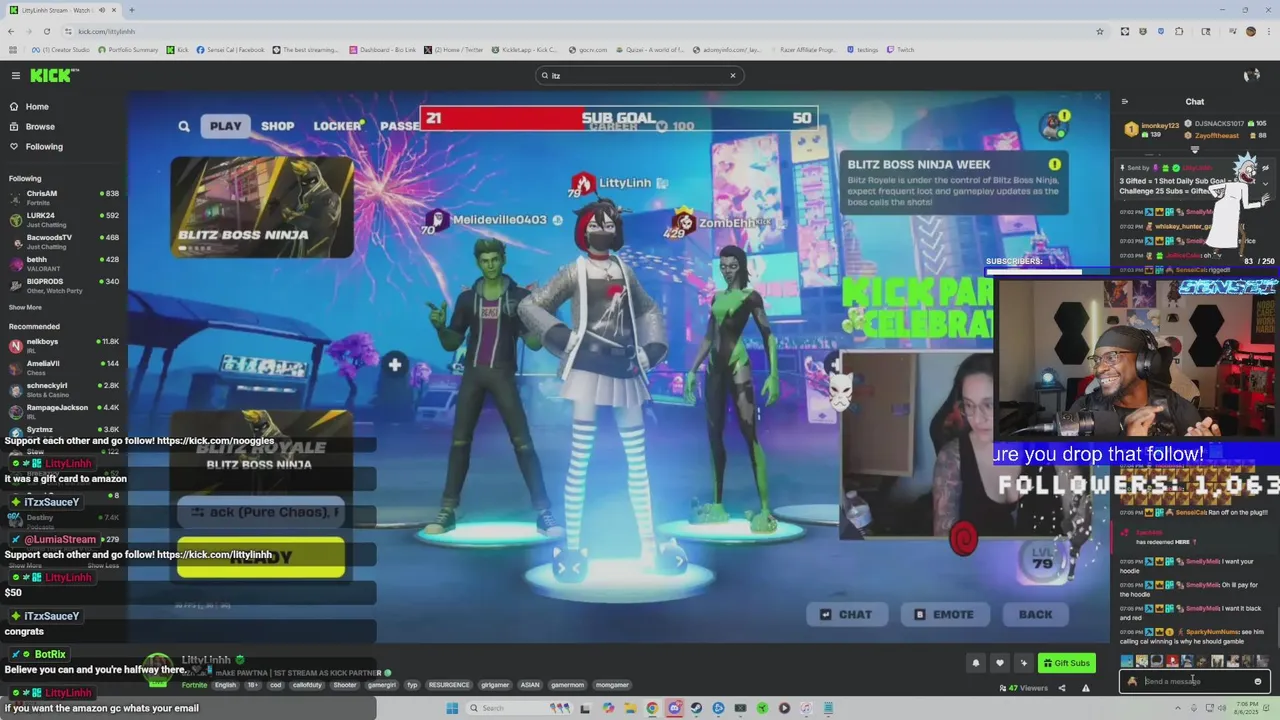
Task: Open a new browser tab with plus
Action: (132, 10)
